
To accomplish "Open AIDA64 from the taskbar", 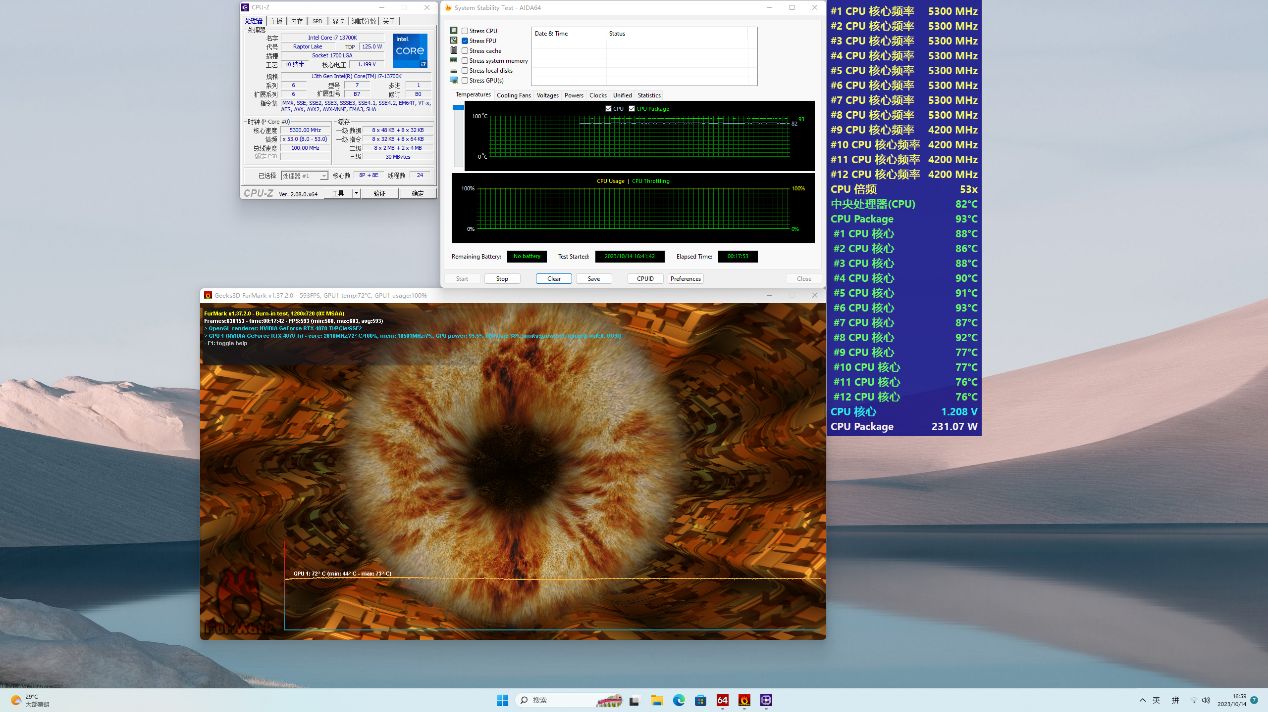I will pos(722,700).
